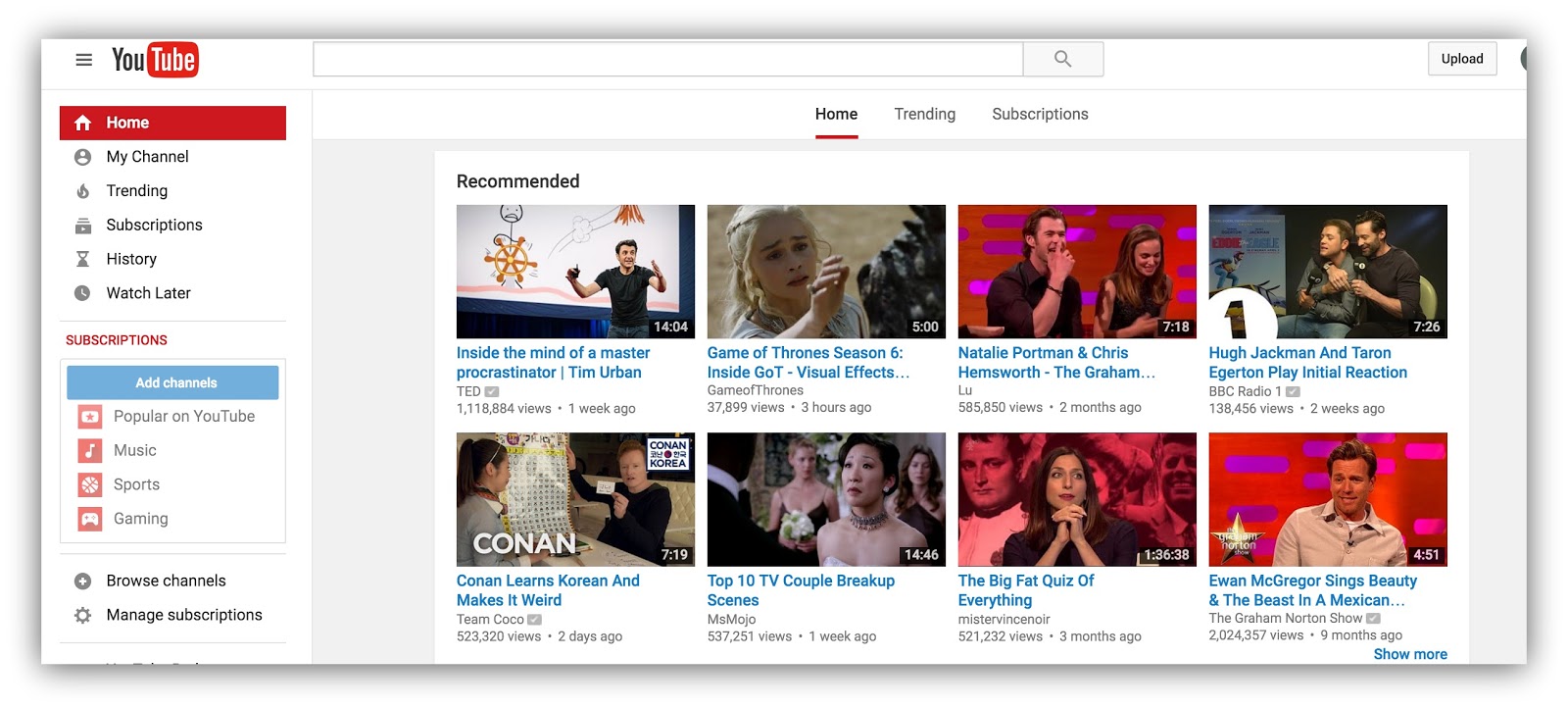
Task: Open the Sports channel link
Action: [x=136, y=484]
